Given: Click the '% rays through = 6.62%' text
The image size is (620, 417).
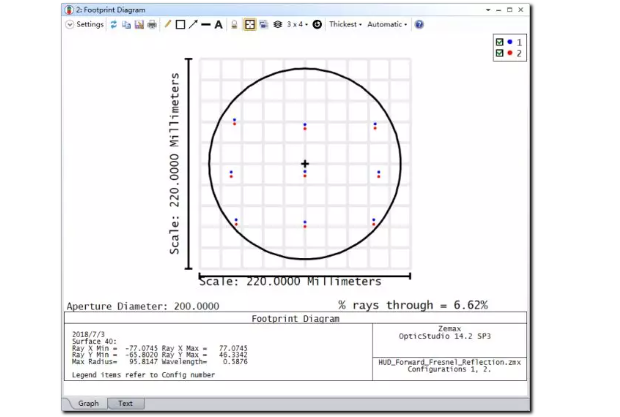Looking at the screenshot, I should coord(413,305).
